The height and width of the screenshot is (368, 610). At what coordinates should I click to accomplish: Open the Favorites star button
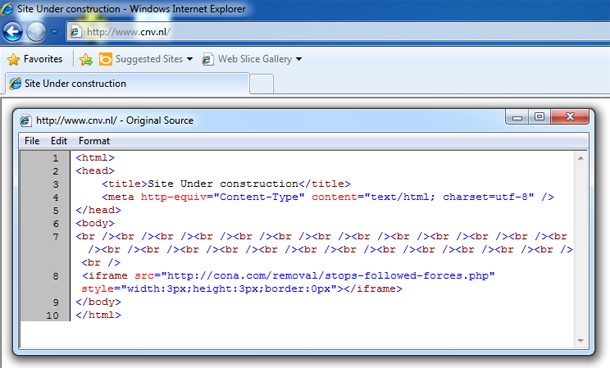[35, 59]
